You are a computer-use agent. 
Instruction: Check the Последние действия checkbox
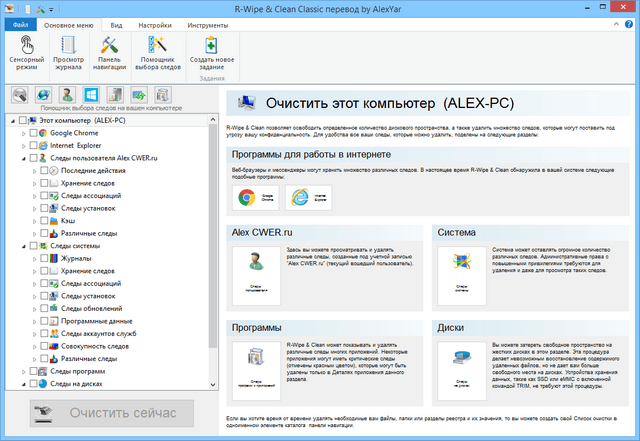[44, 171]
